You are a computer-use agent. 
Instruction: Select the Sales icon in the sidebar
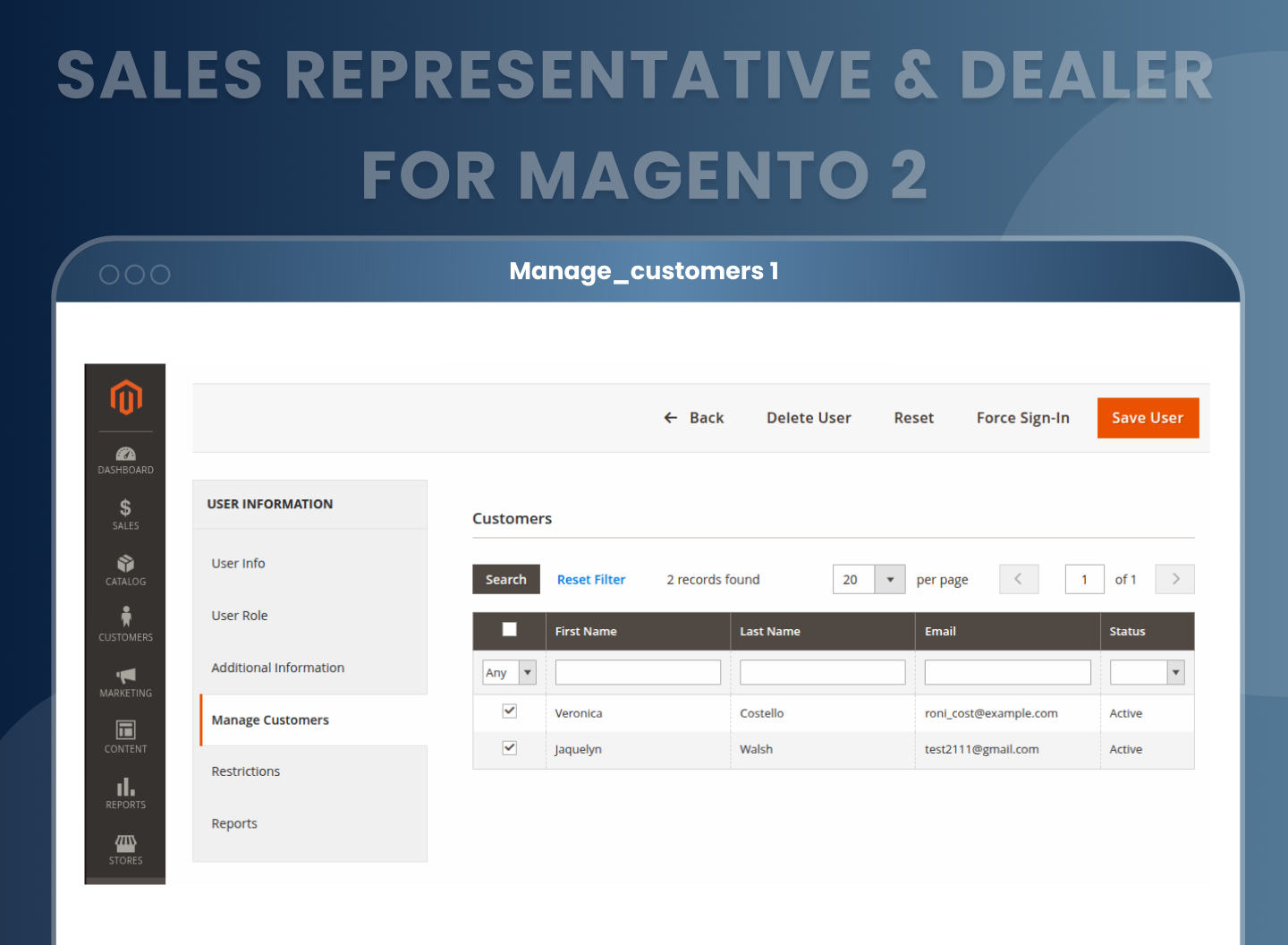click(x=125, y=515)
